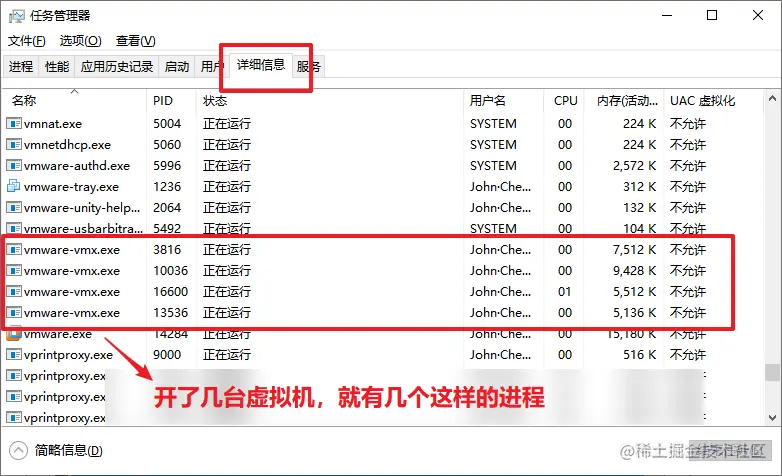
Task: Click PID value 9000
Action: (167, 355)
